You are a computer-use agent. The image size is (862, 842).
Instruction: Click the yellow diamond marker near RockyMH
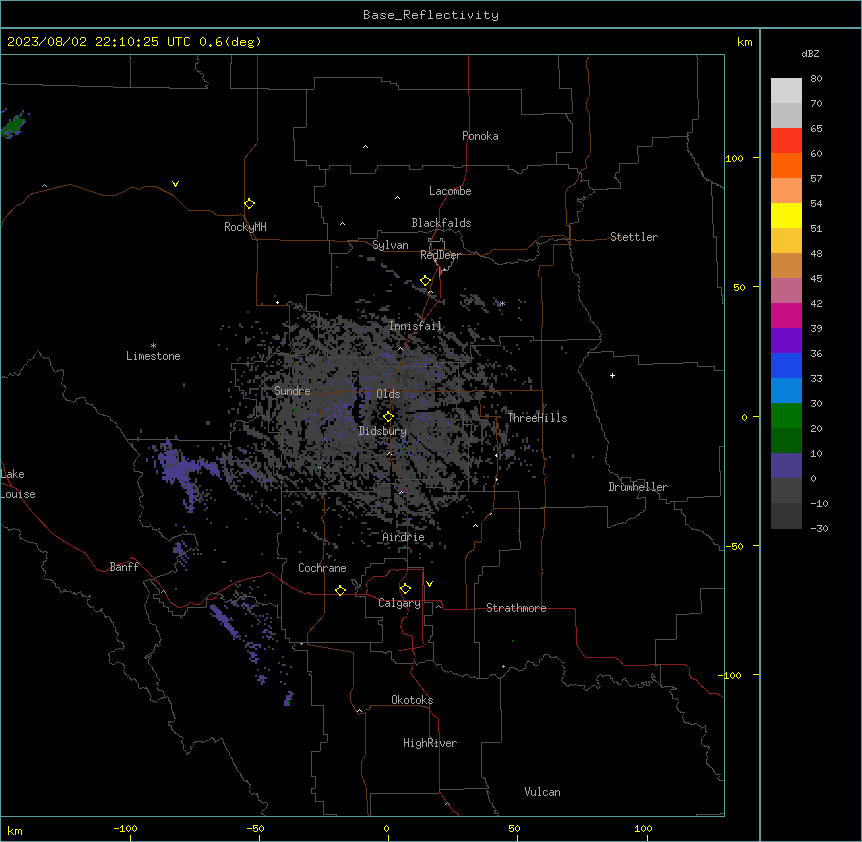click(250, 204)
